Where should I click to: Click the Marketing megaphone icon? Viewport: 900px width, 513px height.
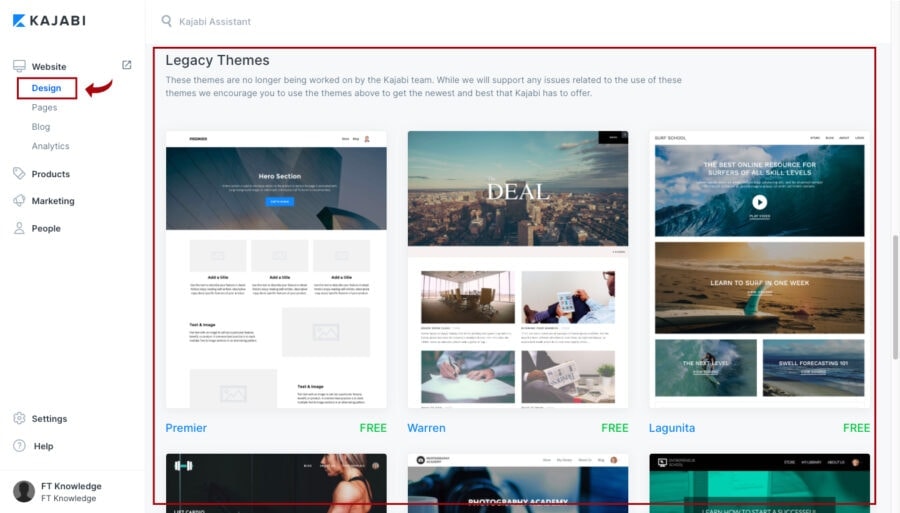[19, 201]
